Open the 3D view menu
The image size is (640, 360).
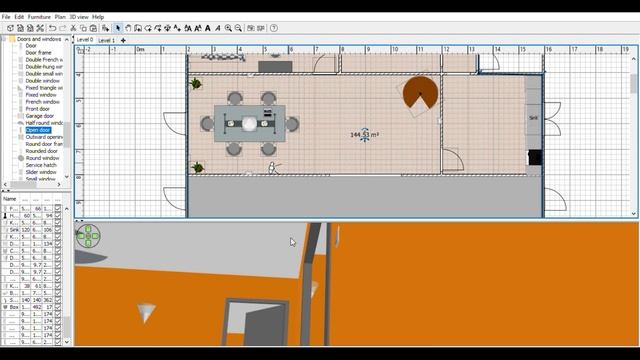coord(79,17)
